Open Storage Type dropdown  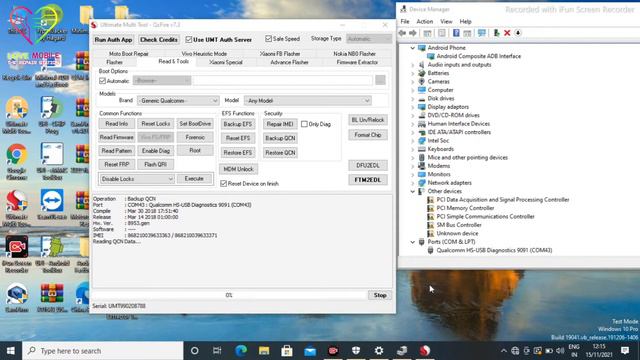point(369,39)
